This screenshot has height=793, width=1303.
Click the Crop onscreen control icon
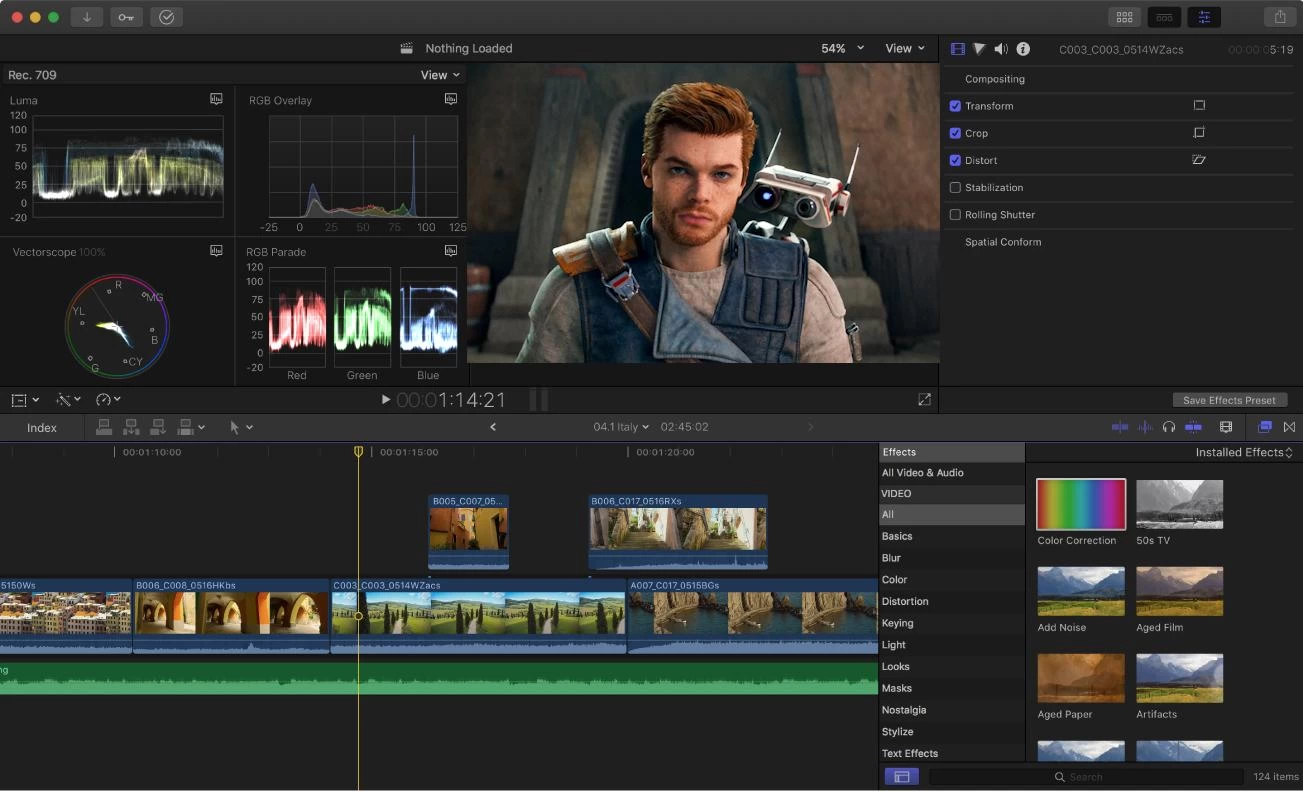(x=1199, y=132)
